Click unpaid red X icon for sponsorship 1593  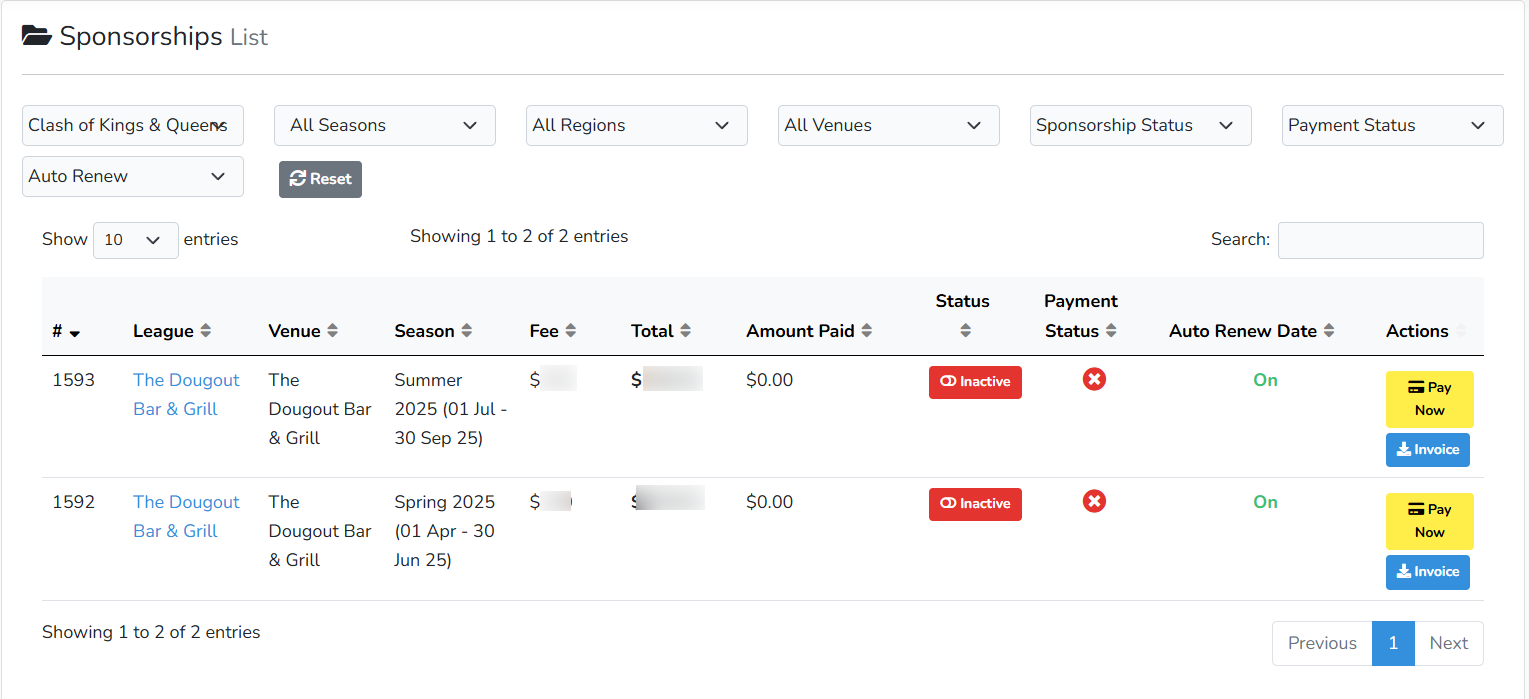tap(1094, 380)
